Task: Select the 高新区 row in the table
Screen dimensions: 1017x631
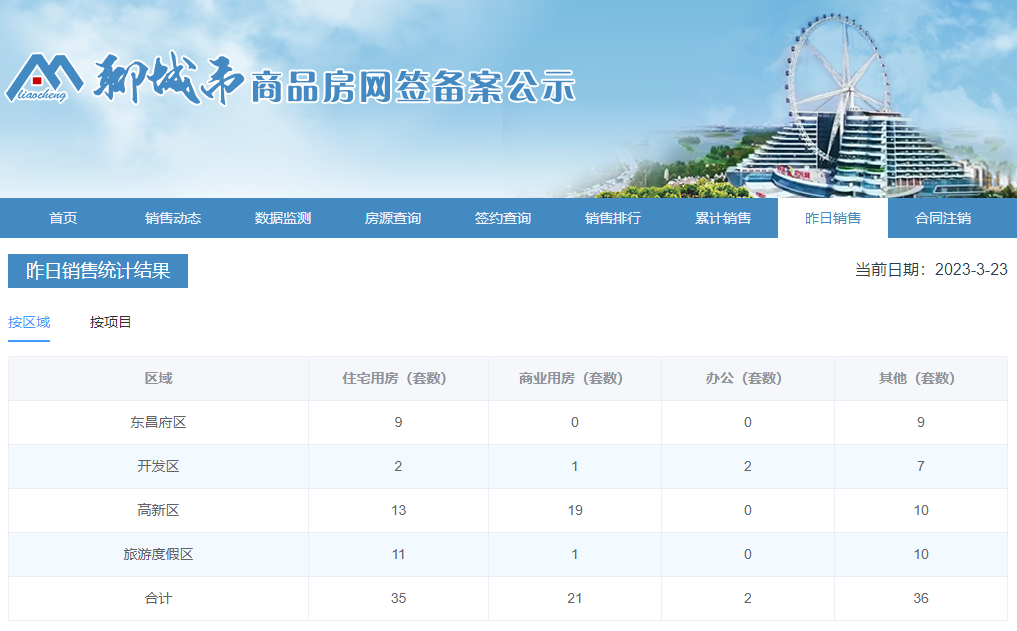Action: click(158, 510)
